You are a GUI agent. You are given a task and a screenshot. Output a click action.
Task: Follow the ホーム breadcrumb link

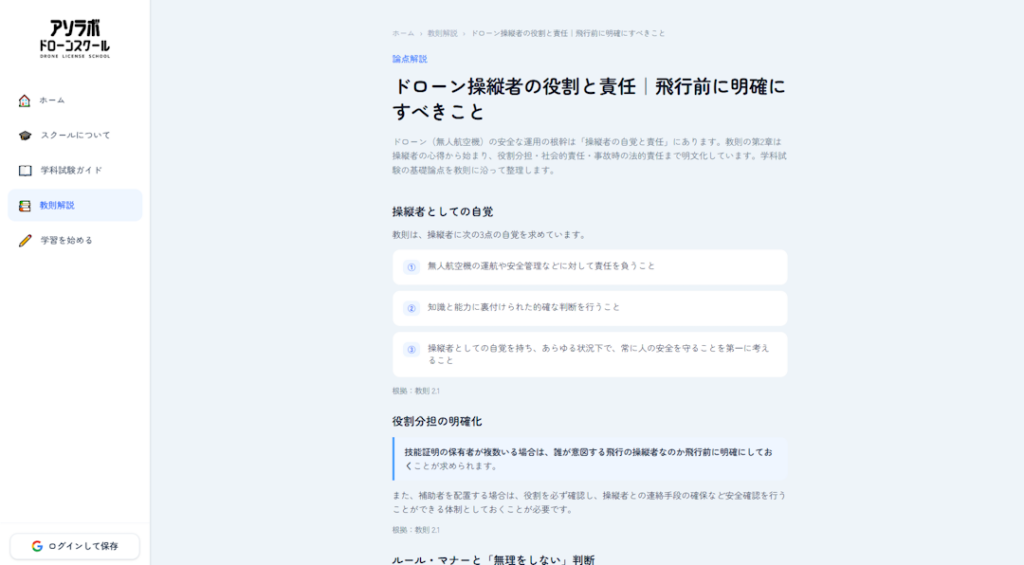[403, 33]
